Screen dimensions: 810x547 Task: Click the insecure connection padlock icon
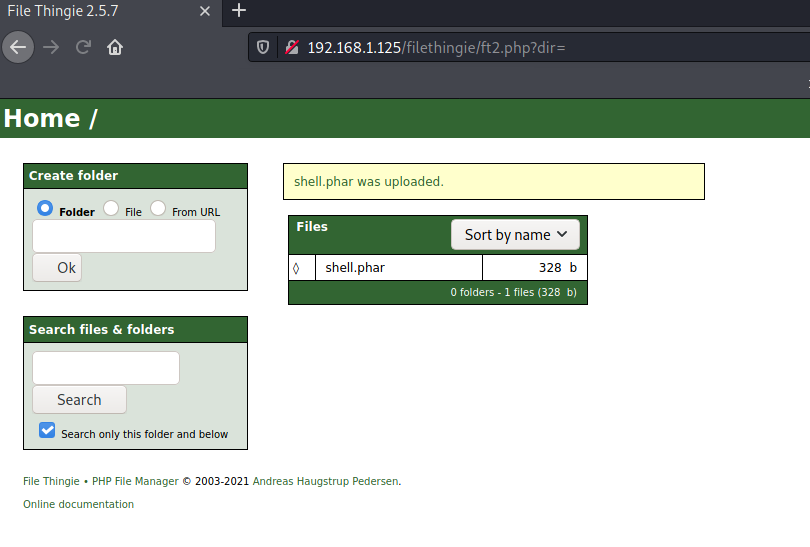pyautogui.click(x=292, y=47)
